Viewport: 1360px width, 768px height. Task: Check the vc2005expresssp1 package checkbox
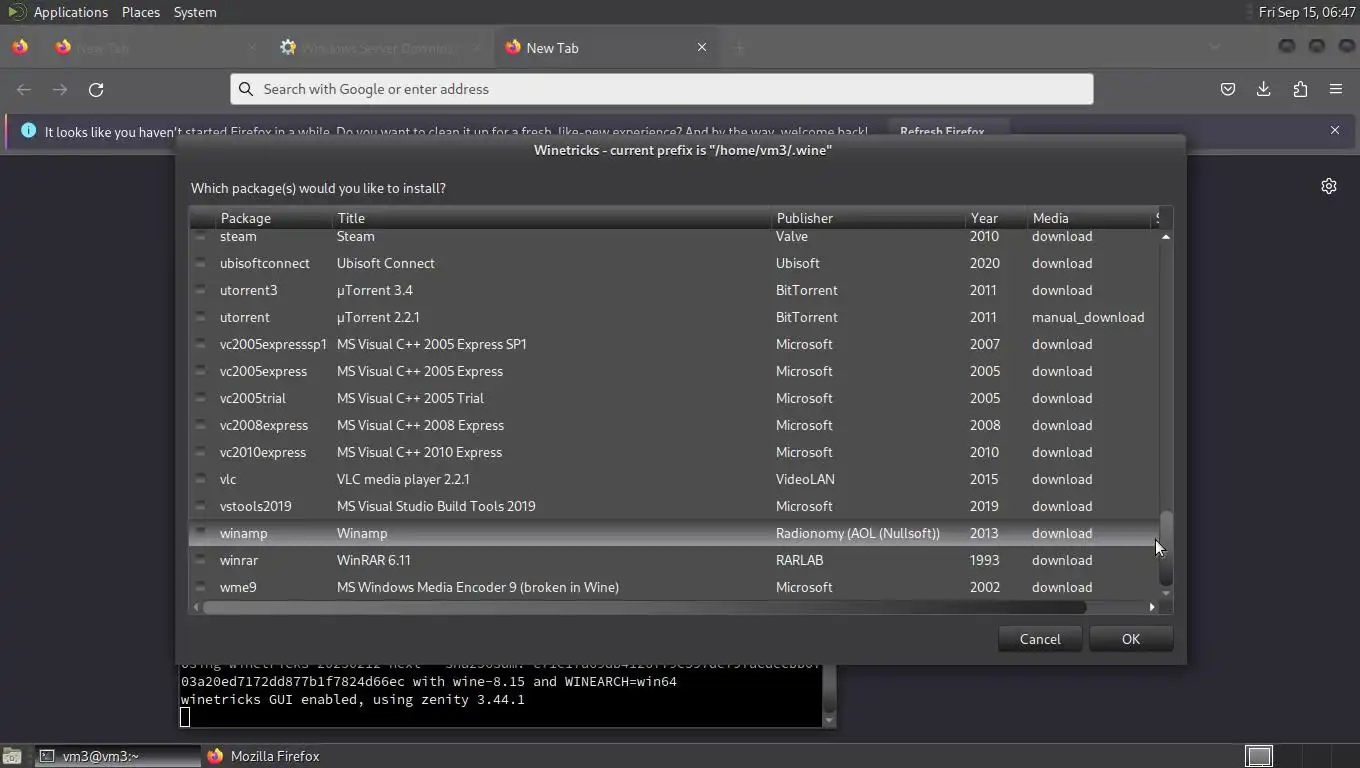pyautogui.click(x=201, y=344)
